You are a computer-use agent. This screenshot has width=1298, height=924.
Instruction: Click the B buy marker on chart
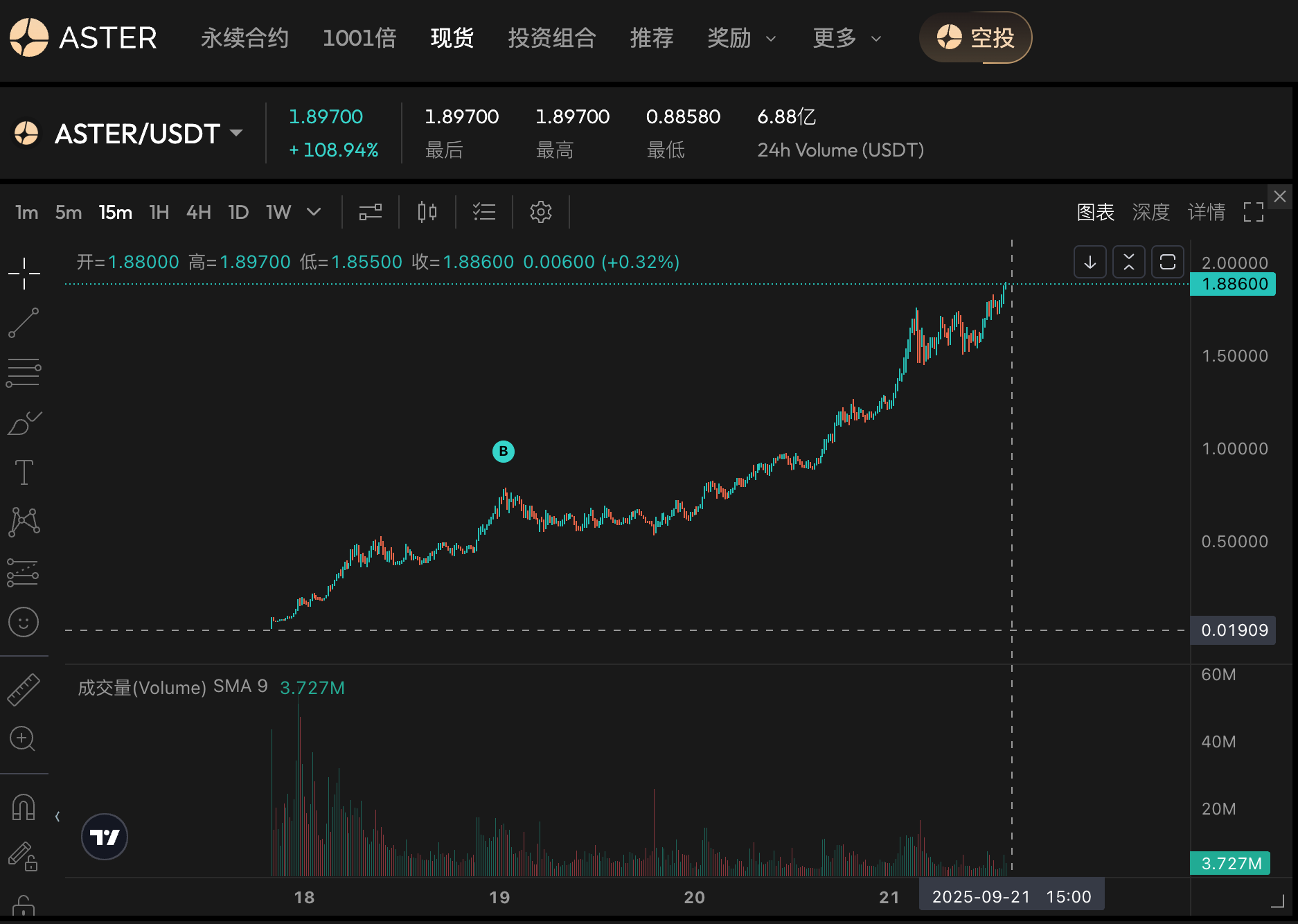[504, 452]
